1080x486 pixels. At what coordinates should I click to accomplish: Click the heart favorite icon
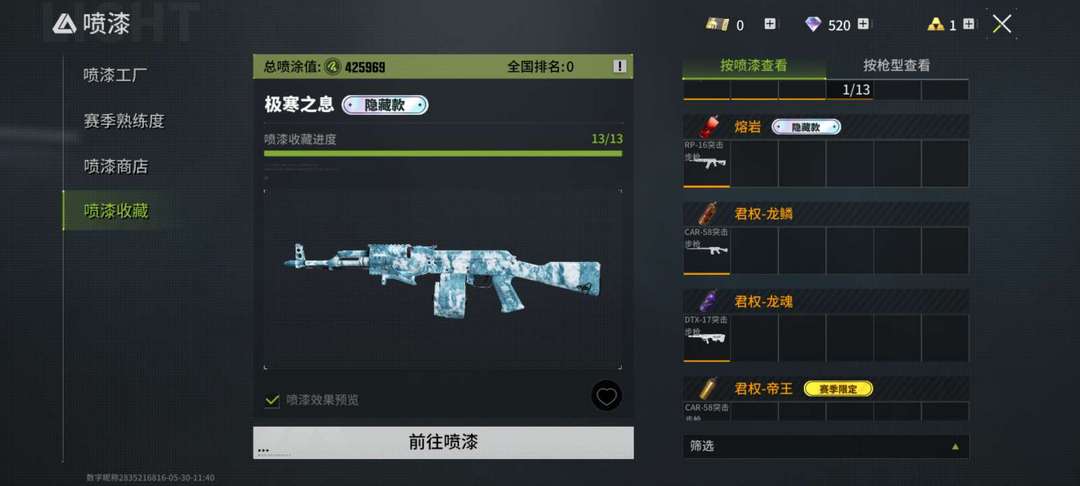click(x=606, y=396)
